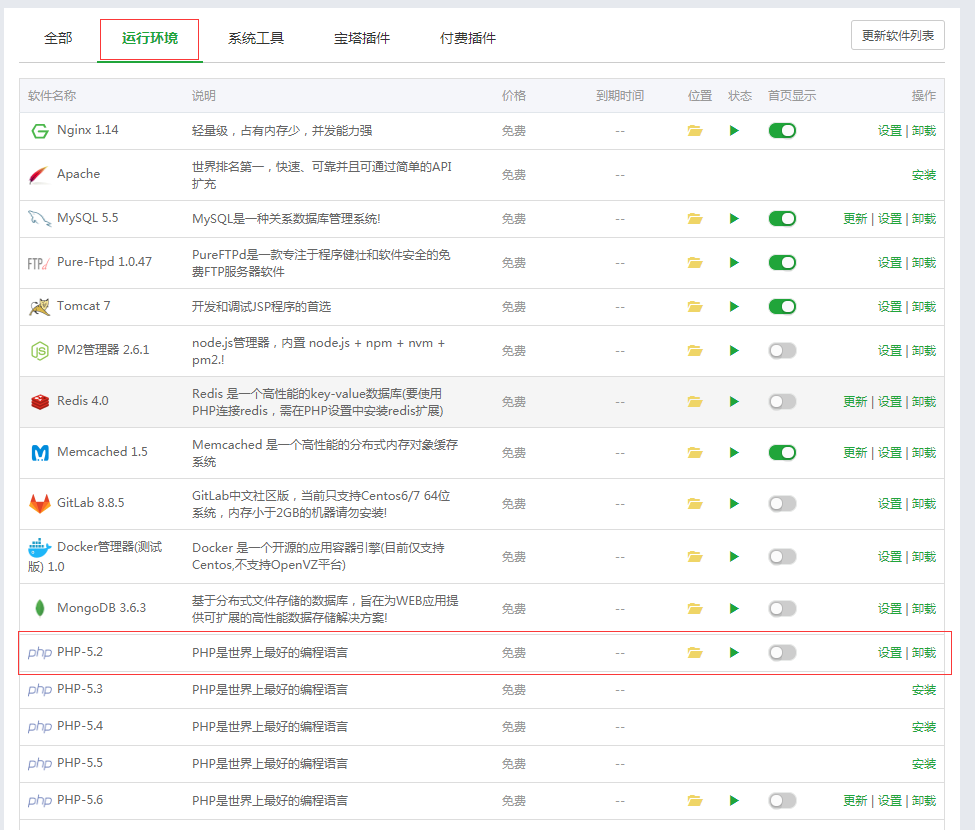This screenshot has width=975, height=830.
Task: Click the GitLab fox logo icon
Action: (x=40, y=503)
